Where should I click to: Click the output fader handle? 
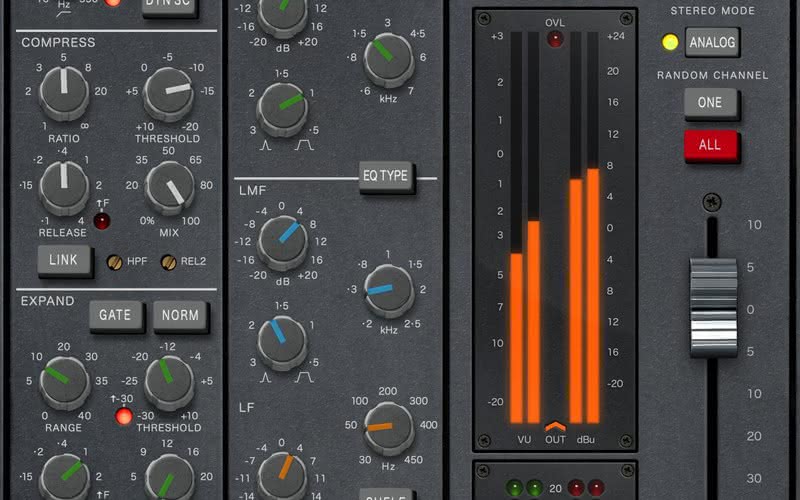[x=713, y=307]
